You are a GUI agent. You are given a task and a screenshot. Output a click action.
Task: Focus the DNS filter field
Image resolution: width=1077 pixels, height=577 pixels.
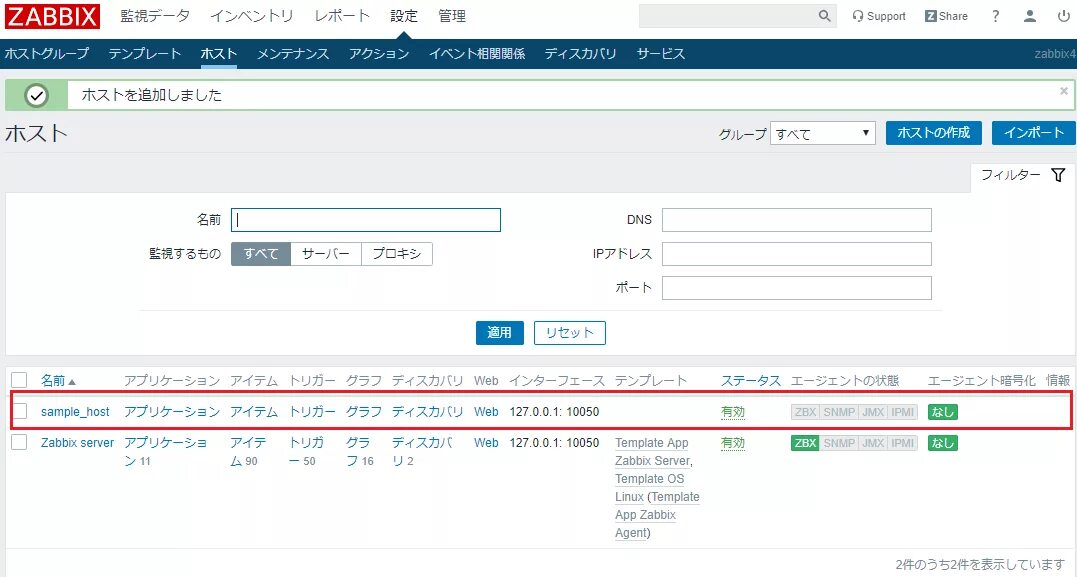pos(797,220)
